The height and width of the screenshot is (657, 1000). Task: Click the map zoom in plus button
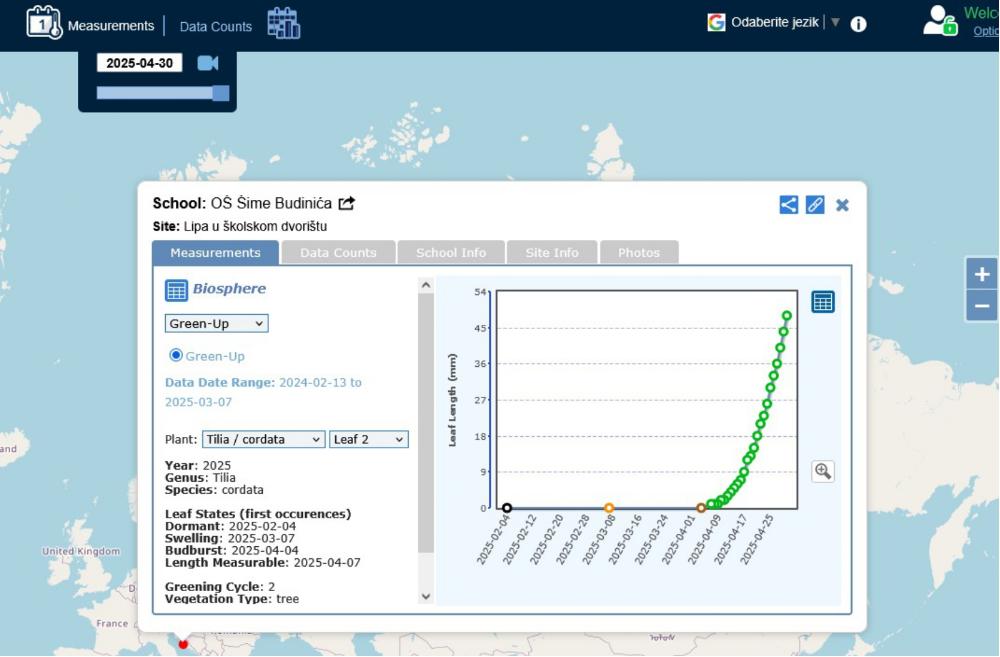(x=982, y=274)
